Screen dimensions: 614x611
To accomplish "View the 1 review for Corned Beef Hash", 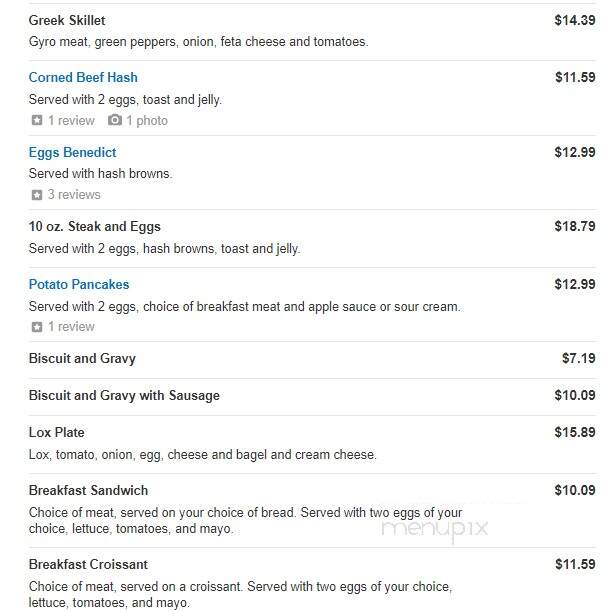I will [71, 120].
